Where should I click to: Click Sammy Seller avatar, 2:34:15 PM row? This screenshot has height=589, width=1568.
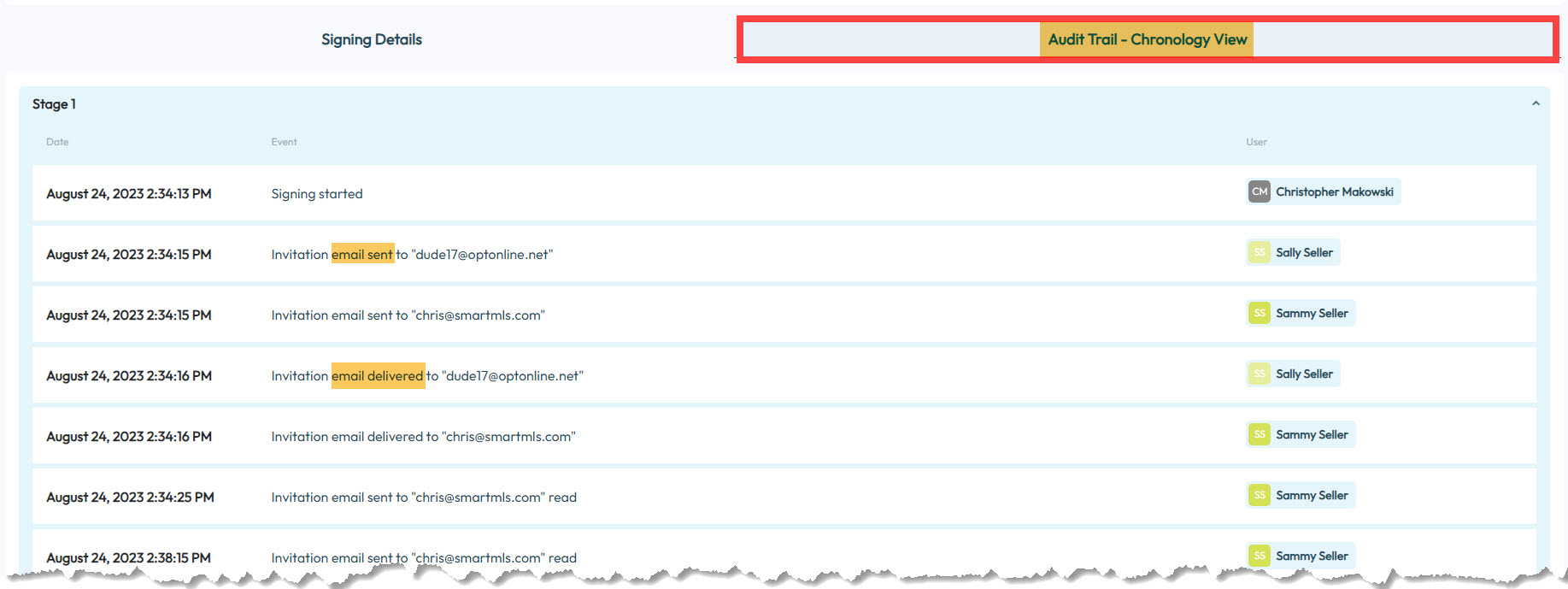click(x=1259, y=313)
